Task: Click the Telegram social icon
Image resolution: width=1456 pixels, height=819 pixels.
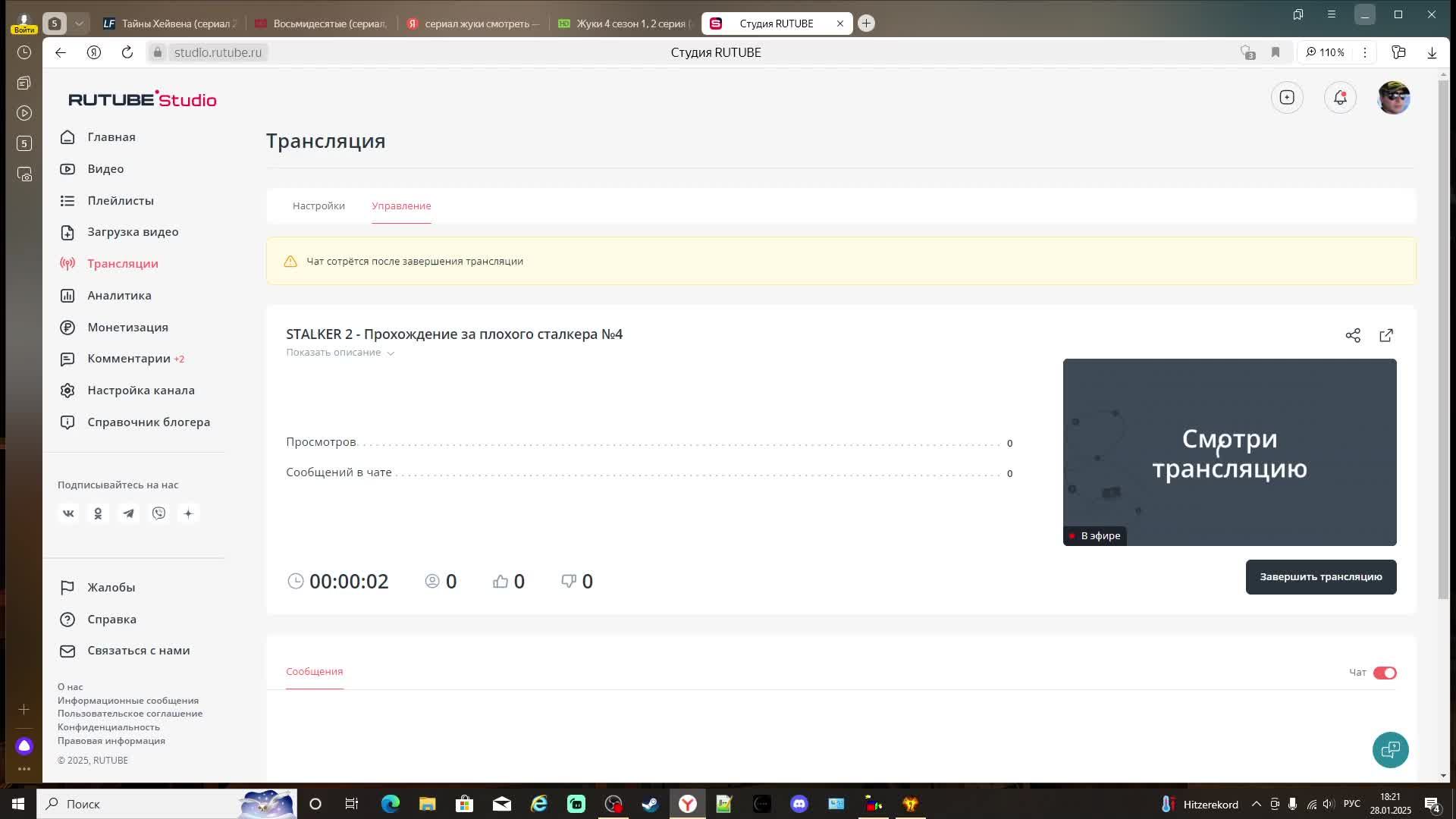Action: click(128, 514)
